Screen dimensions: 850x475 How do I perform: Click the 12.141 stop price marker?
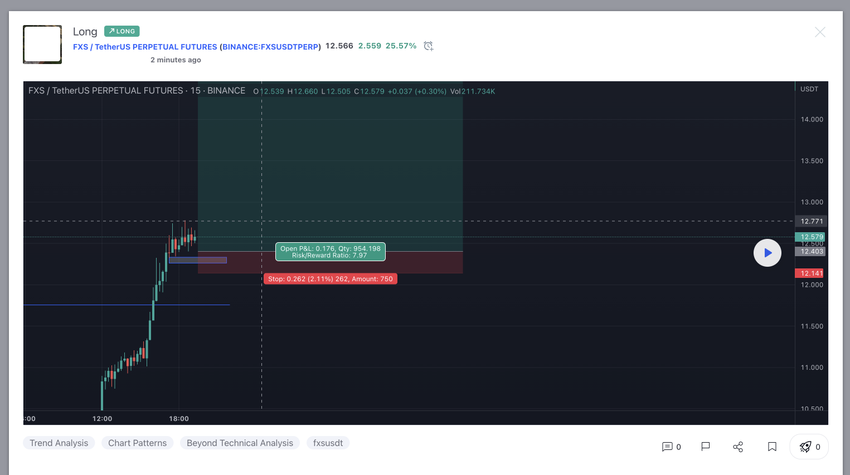tap(810, 273)
